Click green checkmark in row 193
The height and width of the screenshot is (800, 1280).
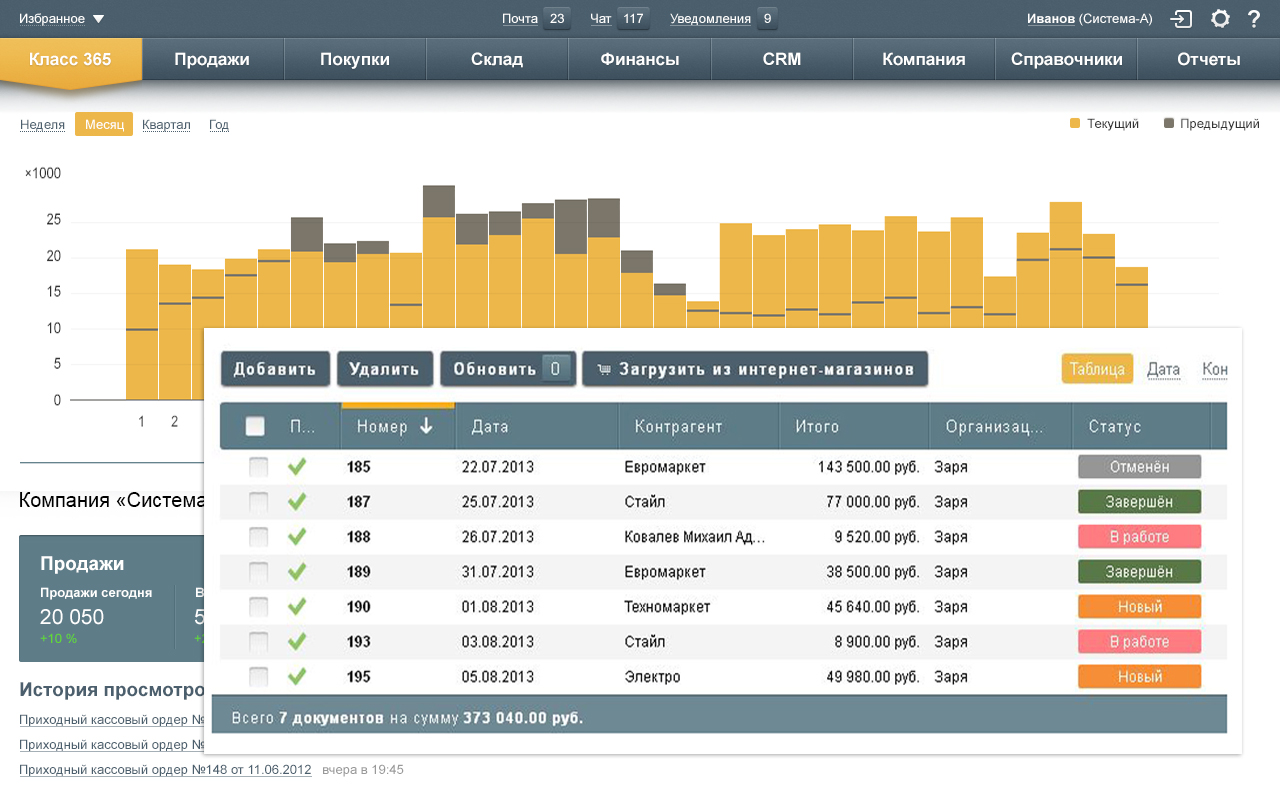tap(297, 642)
